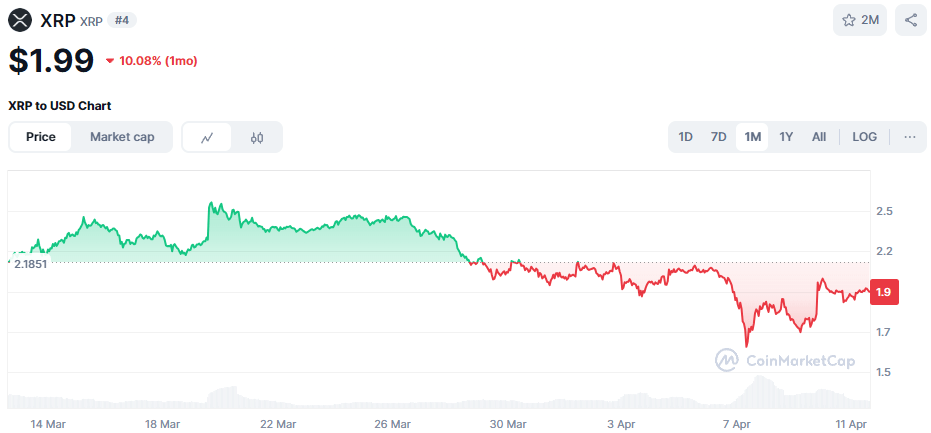Click the volume bars near 7 Apr
The height and width of the screenshot is (433, 931).
click(760, 392)
